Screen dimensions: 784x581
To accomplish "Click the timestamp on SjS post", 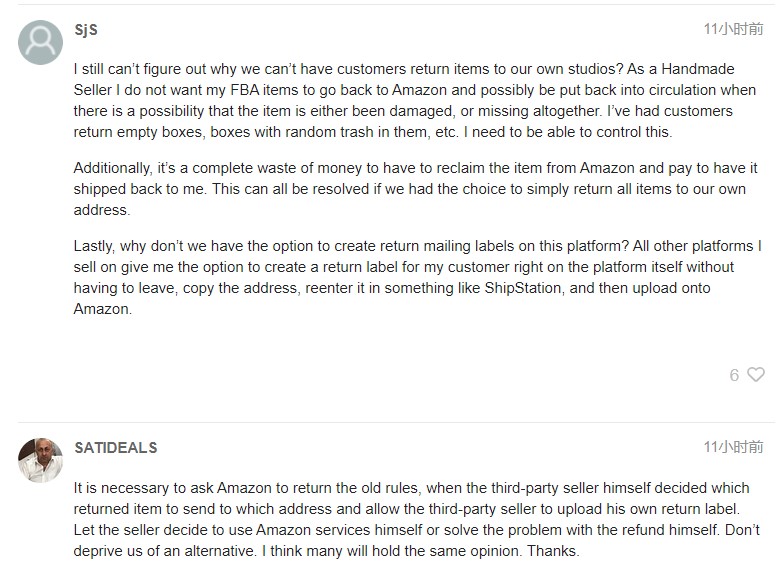I will pyautogui.click(x=734, y=29).
